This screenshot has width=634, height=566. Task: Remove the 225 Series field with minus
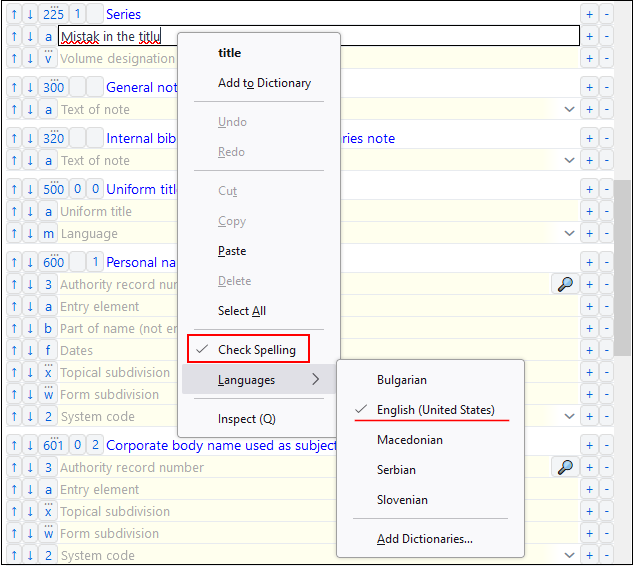606,15
